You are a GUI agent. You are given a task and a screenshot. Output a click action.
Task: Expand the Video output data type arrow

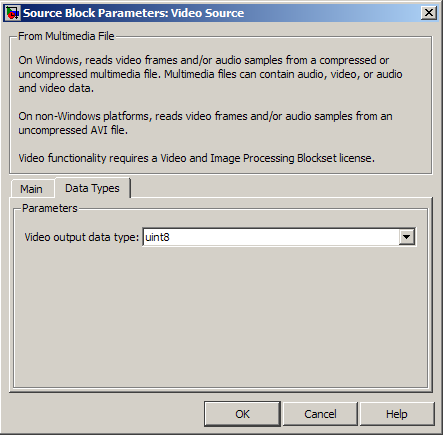406,237
